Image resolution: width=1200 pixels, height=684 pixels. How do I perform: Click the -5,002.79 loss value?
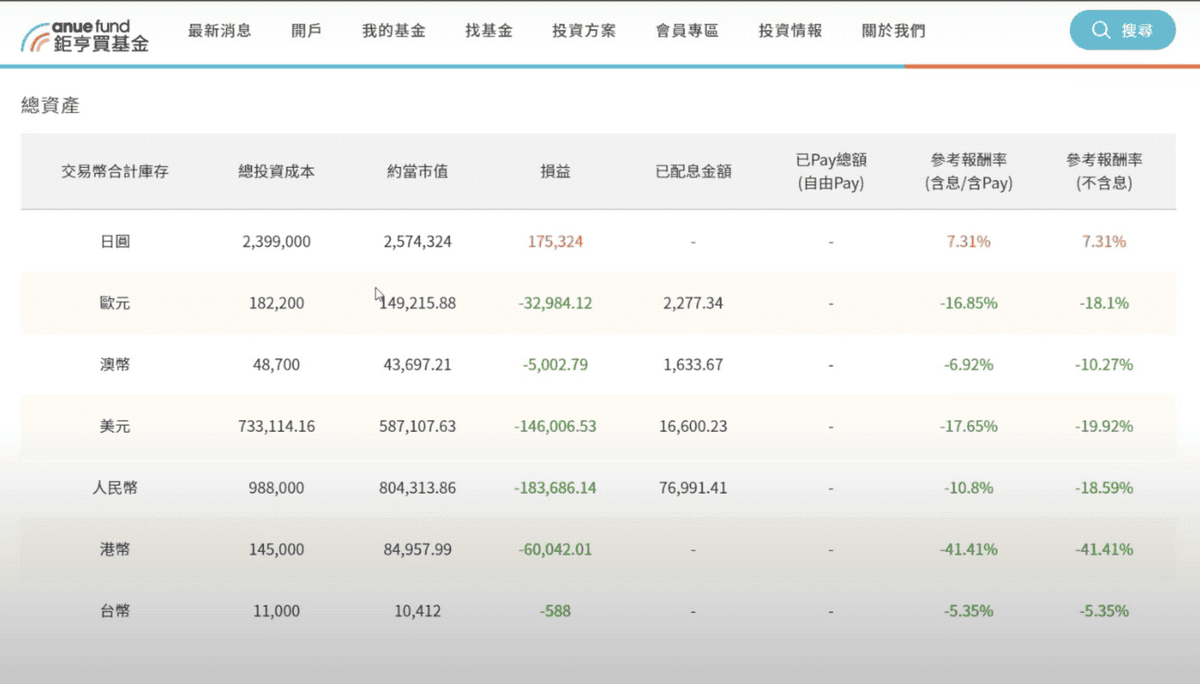[555, 365]
